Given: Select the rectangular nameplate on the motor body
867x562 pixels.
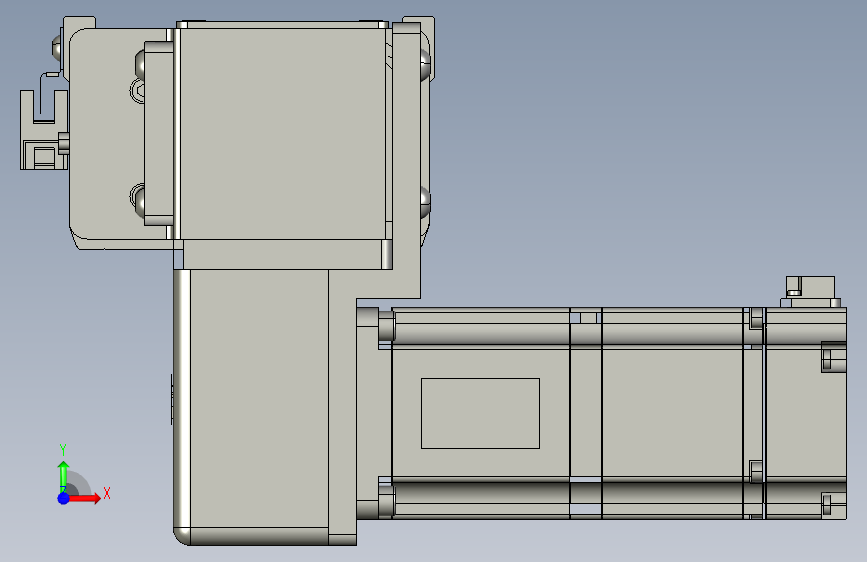Looking at the screenshot, I should tap(480, 413).
